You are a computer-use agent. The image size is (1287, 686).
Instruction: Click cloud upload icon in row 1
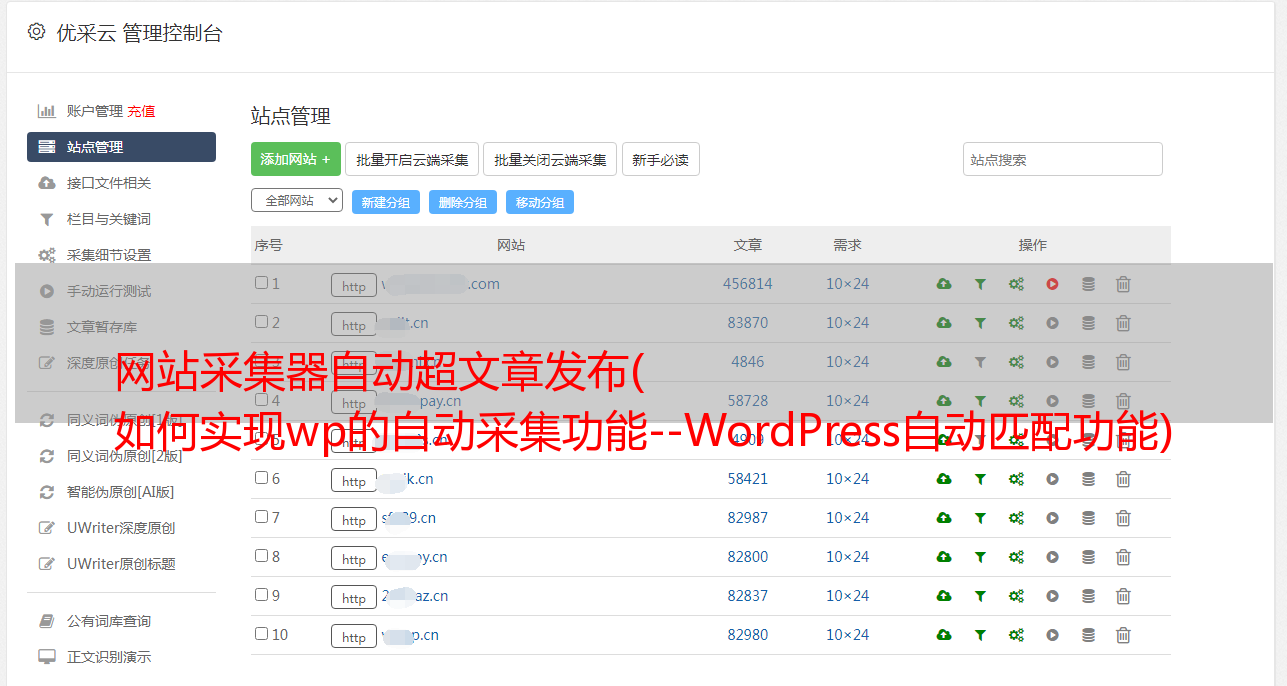(944, 284)
